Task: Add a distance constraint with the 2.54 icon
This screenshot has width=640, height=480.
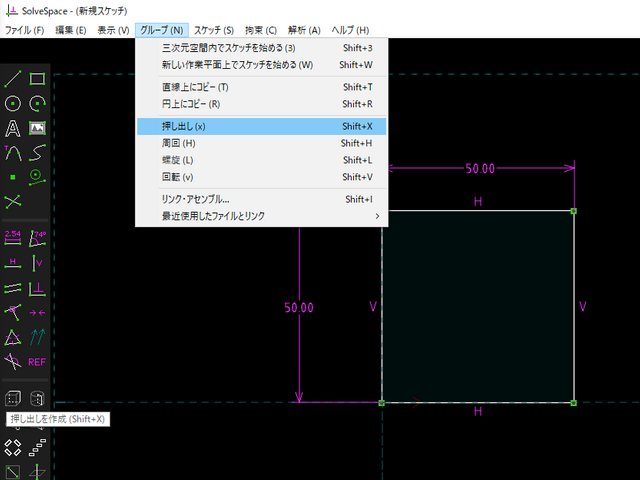Action: (x=13, y=238)
